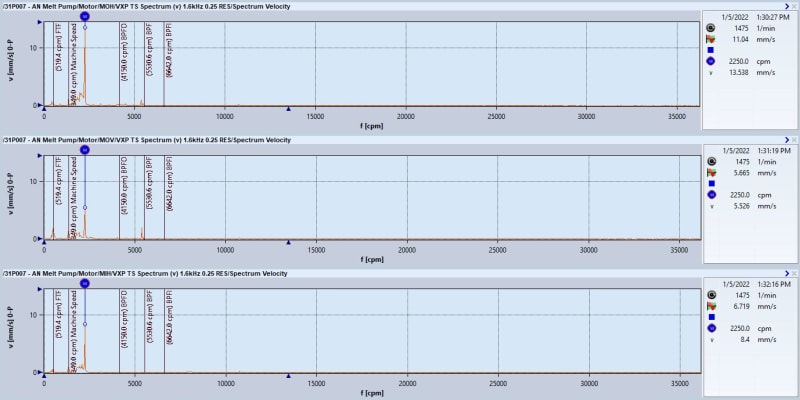800x400 pixels.
Task: Expand the MOH spectrum info panel chevron
Action: point(787,6)
